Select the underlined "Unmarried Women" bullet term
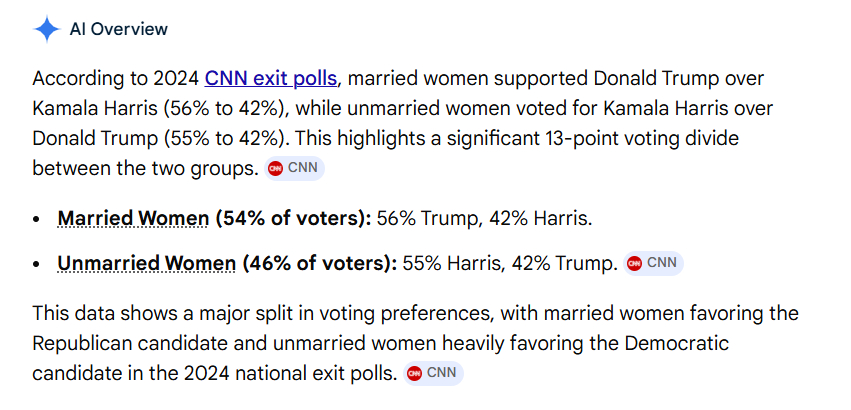Screen dimensions: 851x410 [x=146, y=264]
